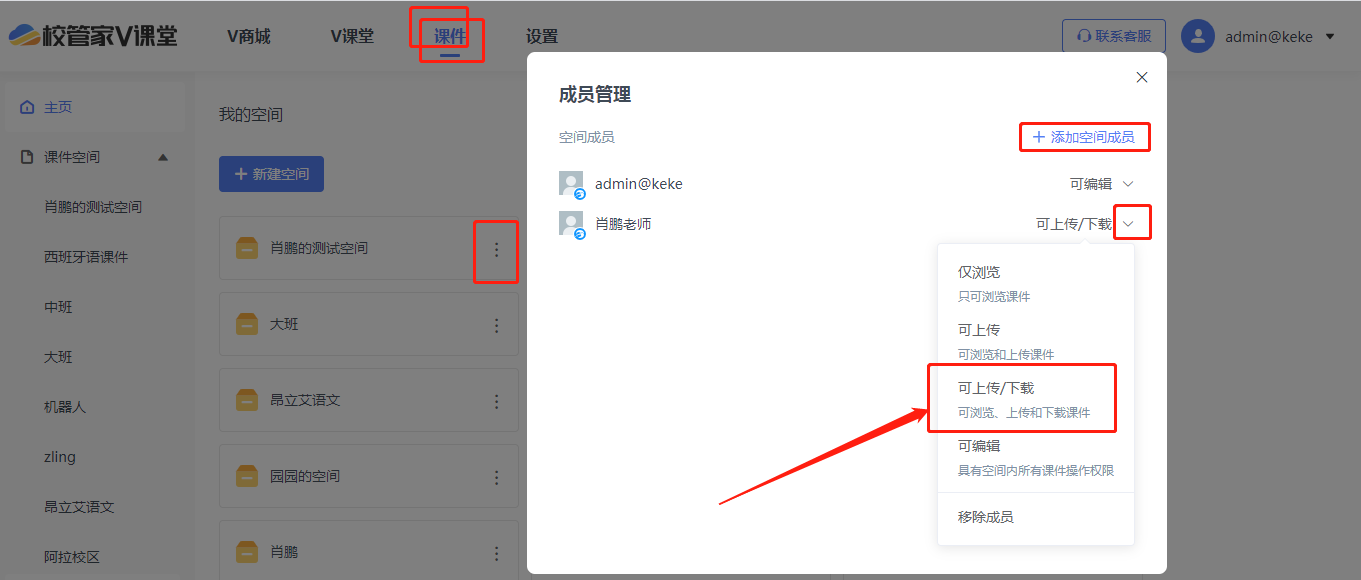Viewport: 1361px width, 580px height.
Task: Open the admin@keke account dropdown arrow
Action: tap(1330, 37)
